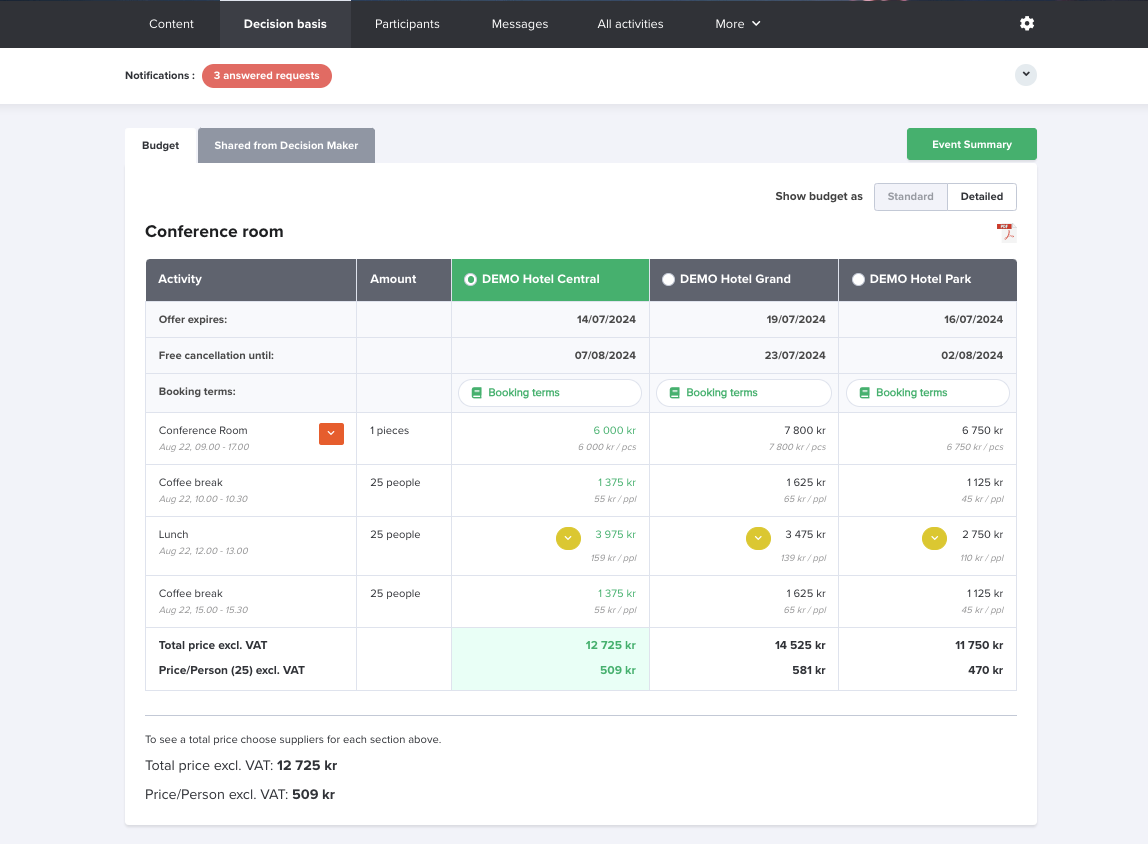Open Booking terms for DEMO Hotel Central

coord(550,393)
